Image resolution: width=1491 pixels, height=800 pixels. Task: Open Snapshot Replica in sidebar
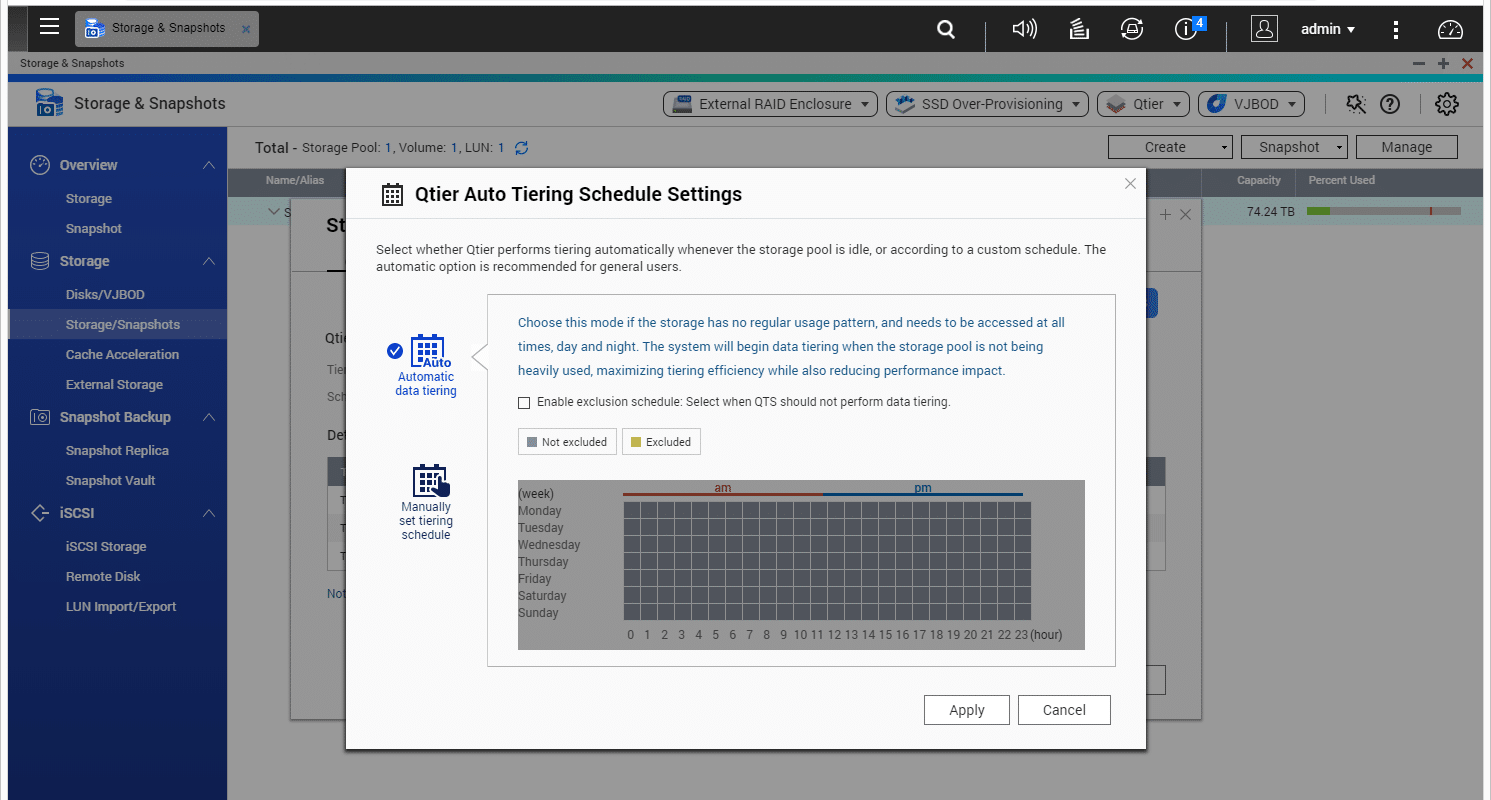click(117, 451)
